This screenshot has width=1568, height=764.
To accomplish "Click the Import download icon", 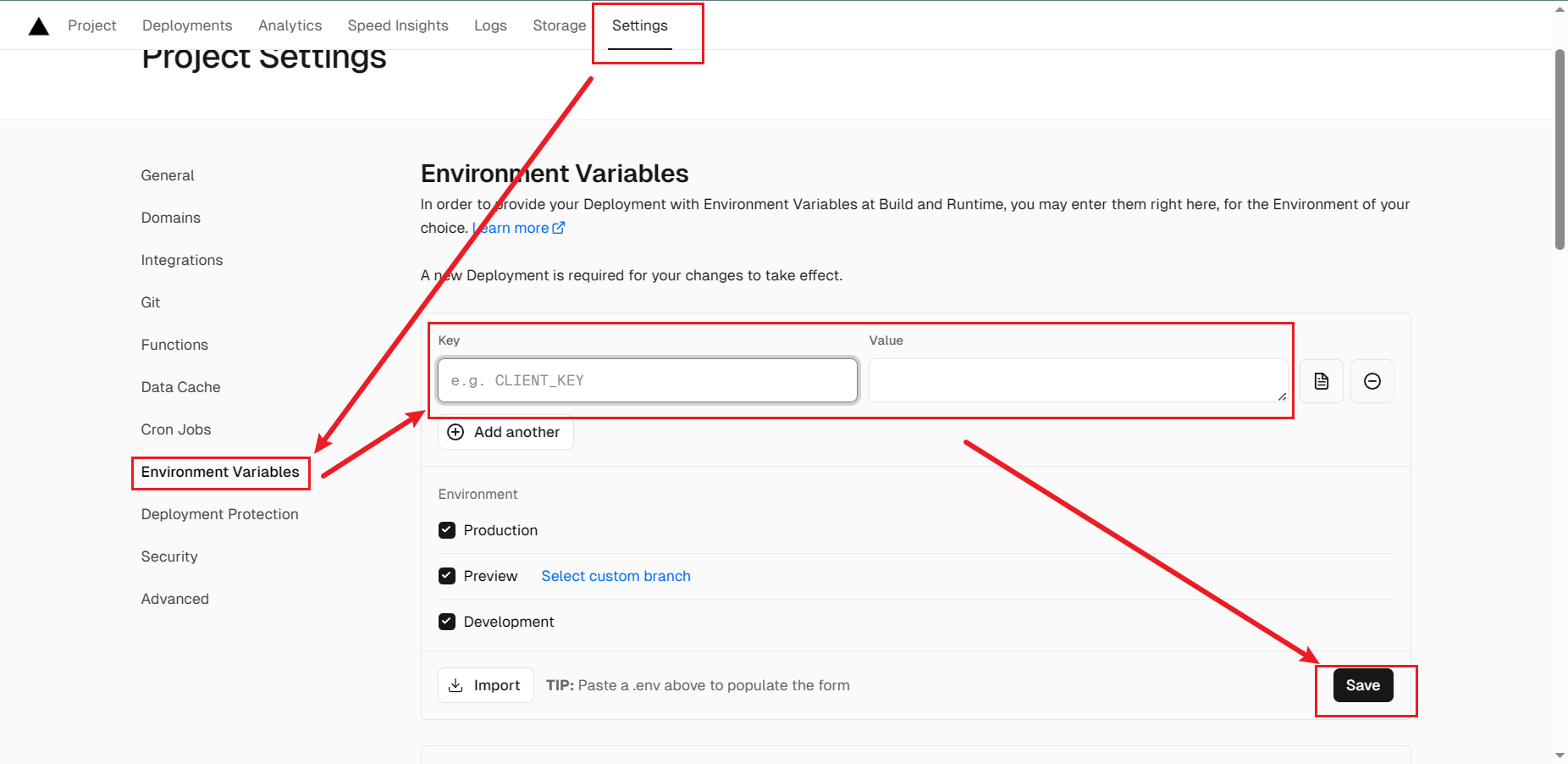I will pyautogui.click(x=455, y=685).
